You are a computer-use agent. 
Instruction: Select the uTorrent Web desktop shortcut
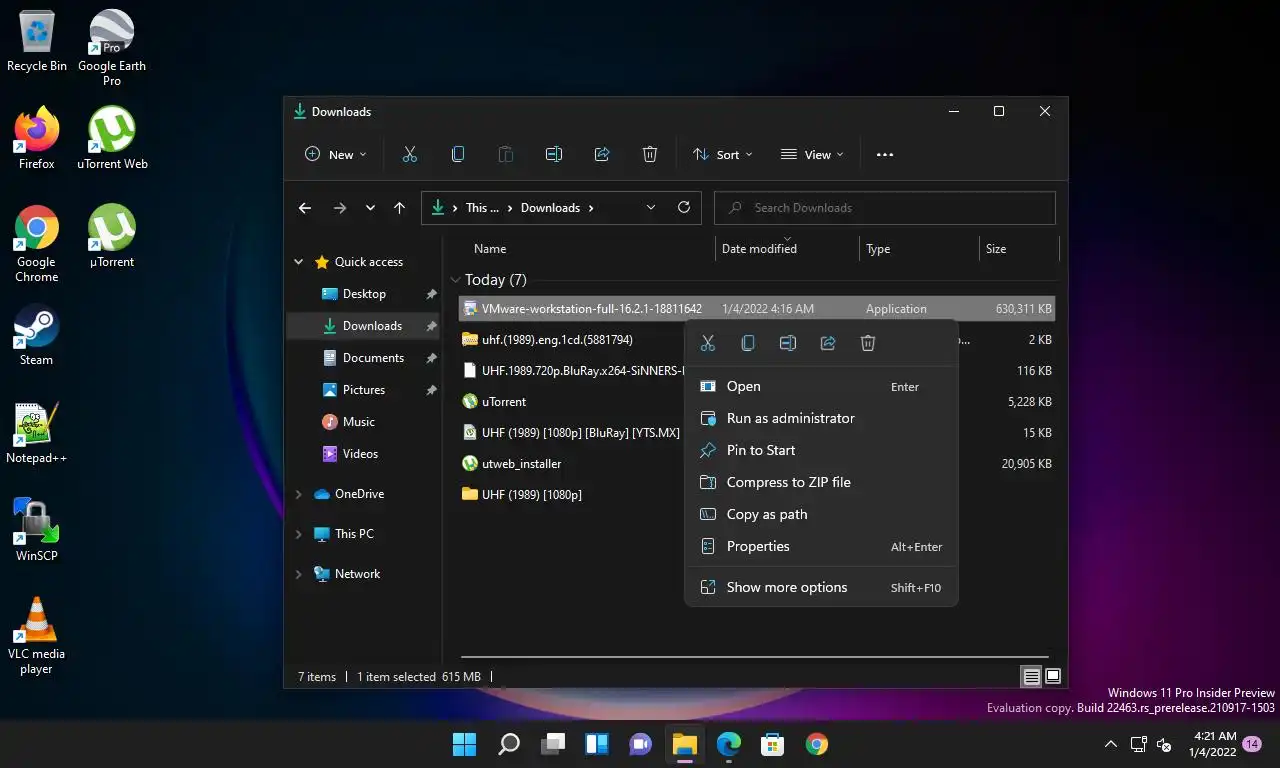click(x=112, y=139)
